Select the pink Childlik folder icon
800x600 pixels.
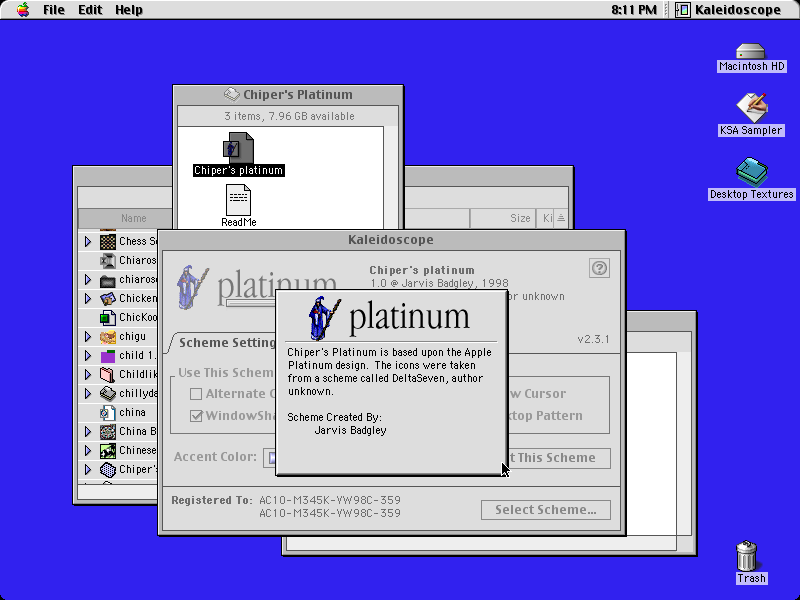click(108, 374)
